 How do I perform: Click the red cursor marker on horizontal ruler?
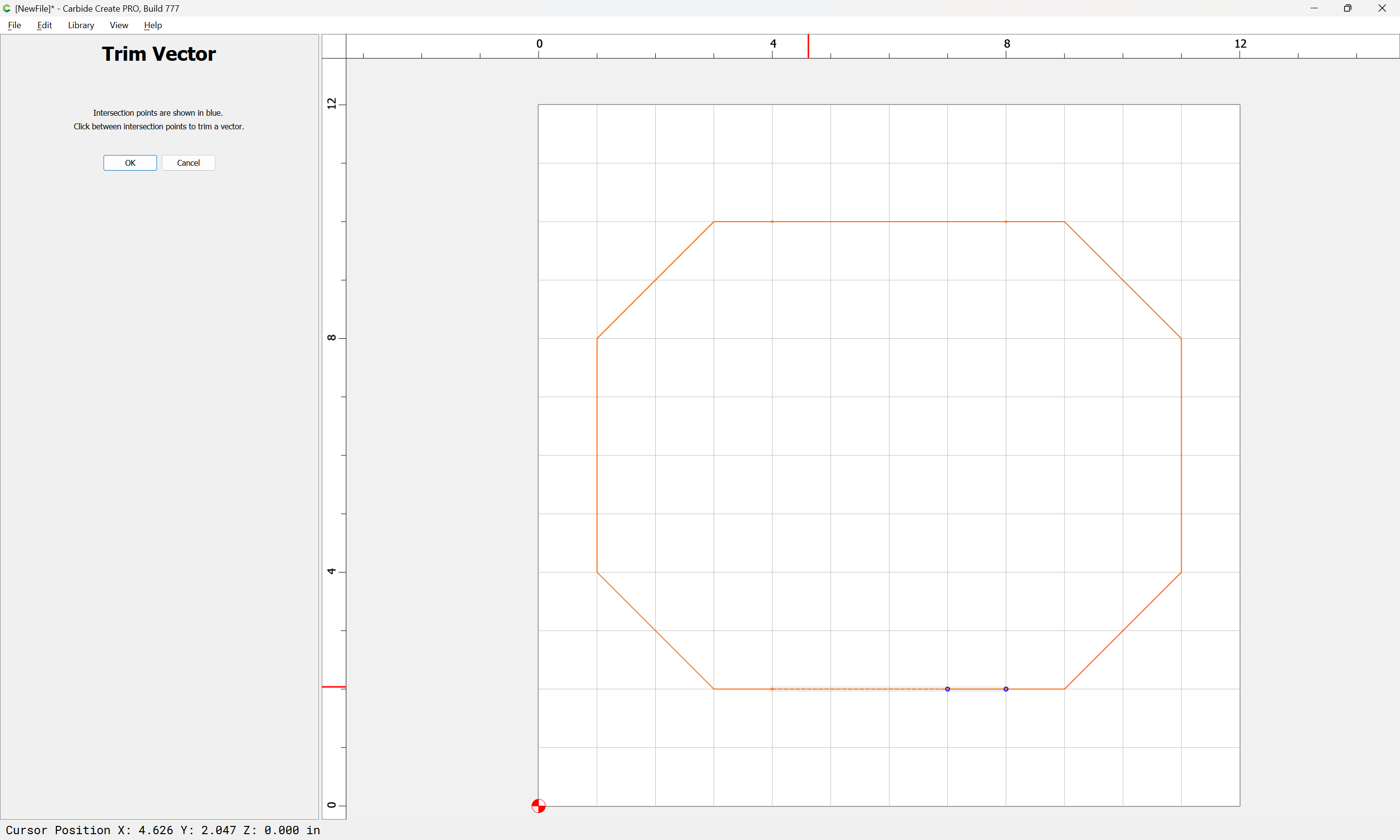point(808,46)
